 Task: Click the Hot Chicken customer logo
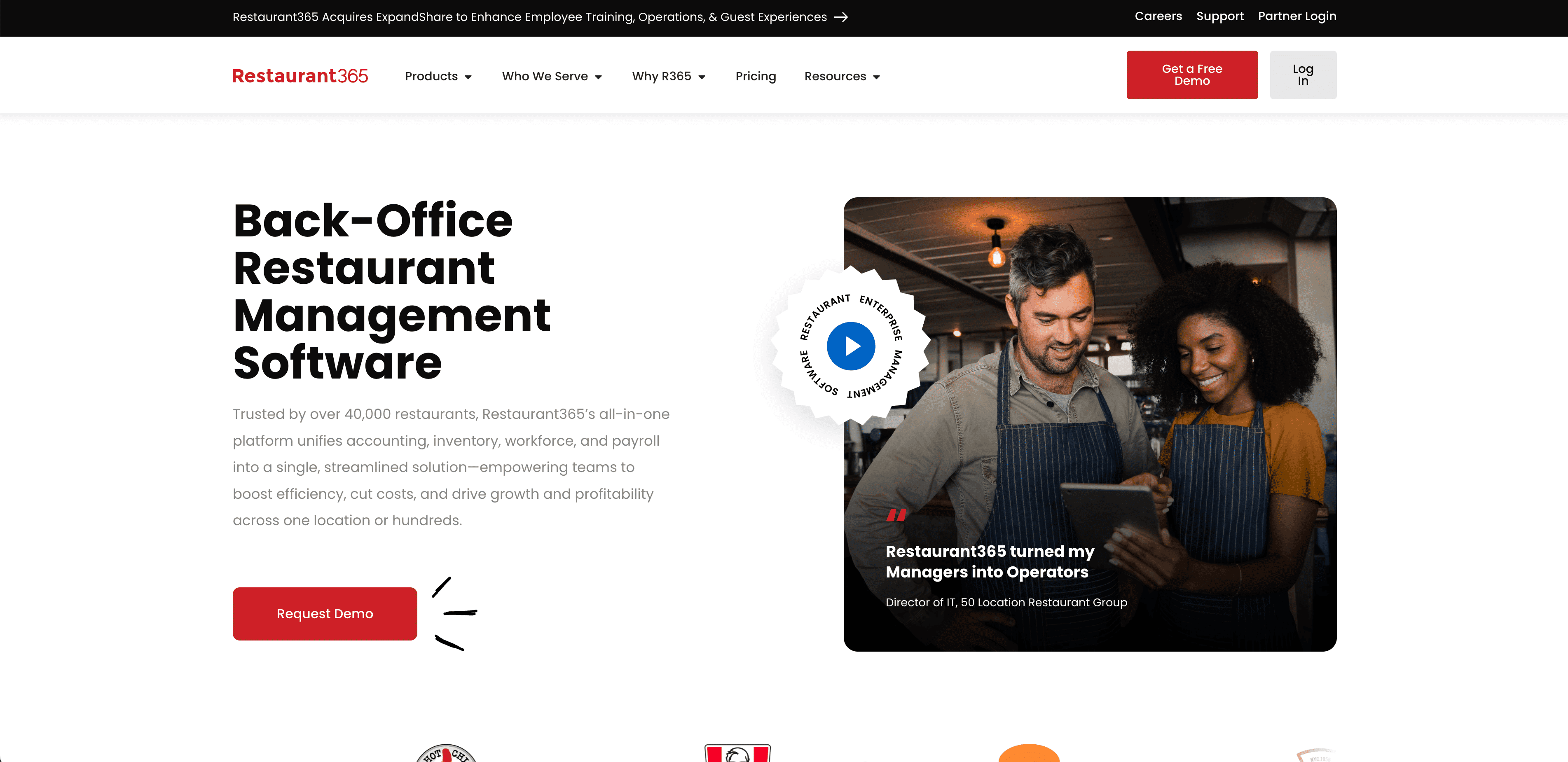(446, 753)
